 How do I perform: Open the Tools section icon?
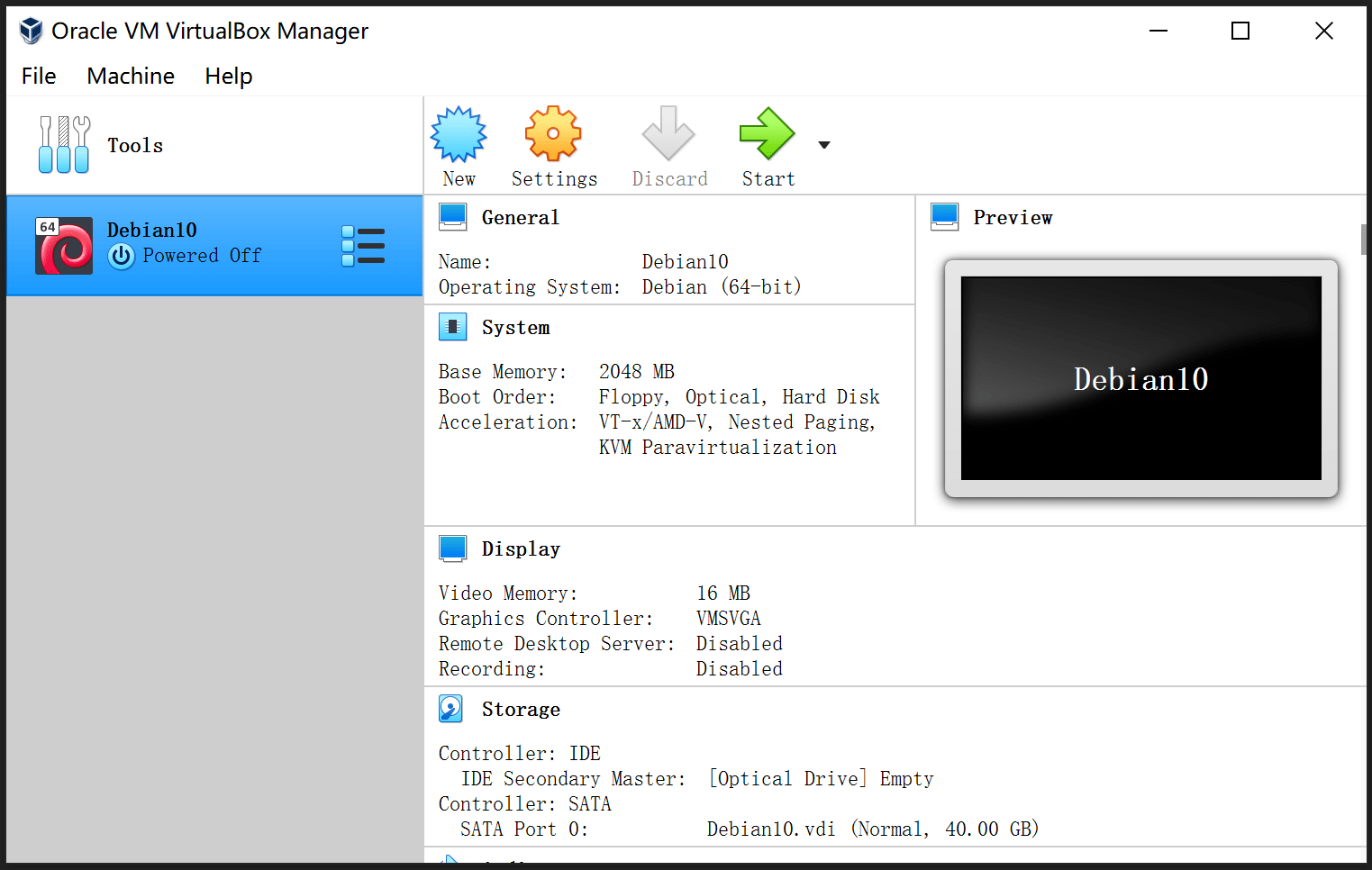click(64, 144)
